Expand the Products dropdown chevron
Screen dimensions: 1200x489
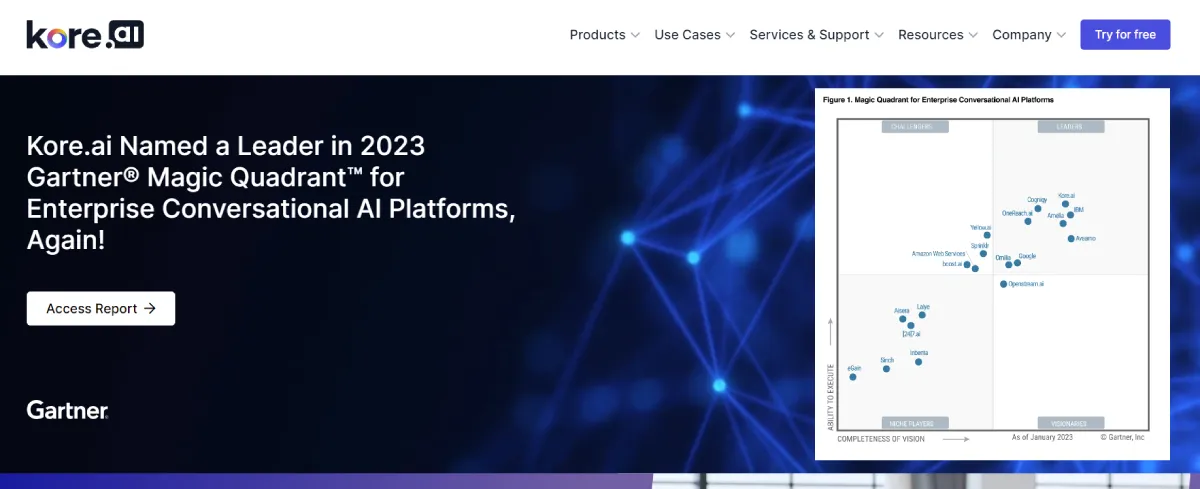635,35
